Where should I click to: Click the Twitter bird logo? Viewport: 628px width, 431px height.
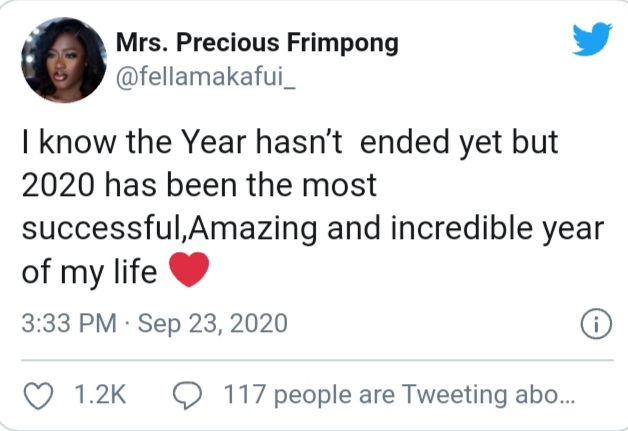pos(591,41)
